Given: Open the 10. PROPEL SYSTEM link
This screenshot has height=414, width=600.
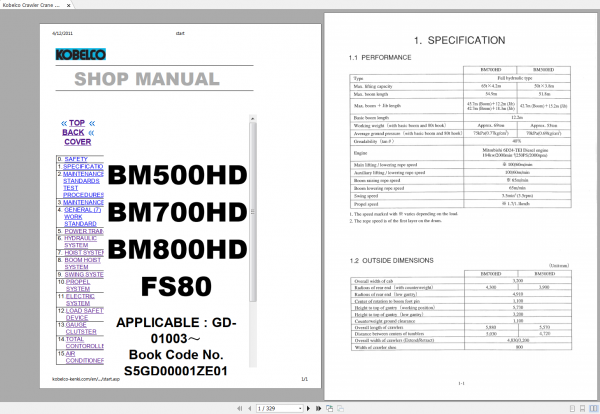Looking at the screenshot, I should pyautogui.click(x=78, y=285).
